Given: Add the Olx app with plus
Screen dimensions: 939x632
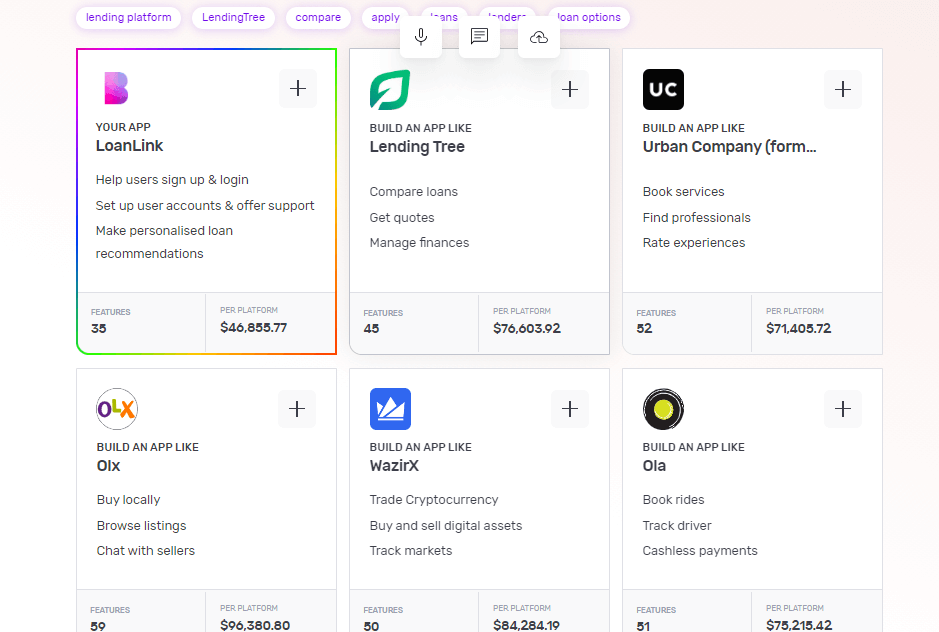Looking at the screenshot, I should (297, 409).
